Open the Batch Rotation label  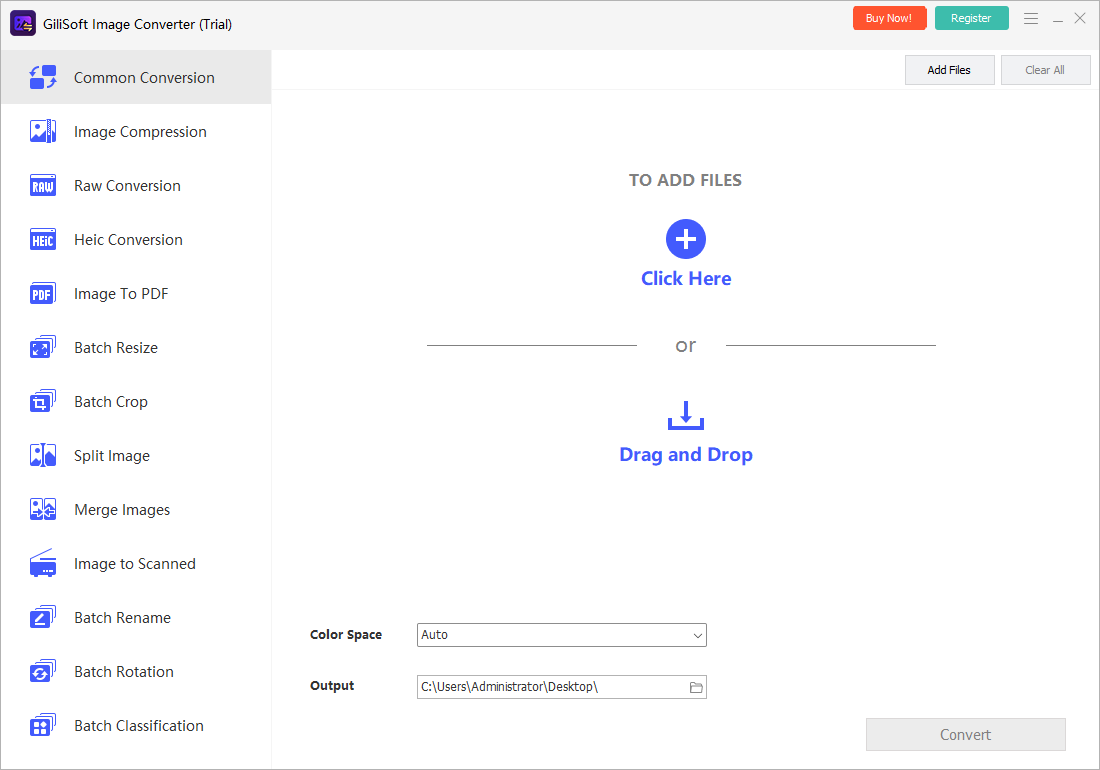pyautogui.click(x=124, y=672)
